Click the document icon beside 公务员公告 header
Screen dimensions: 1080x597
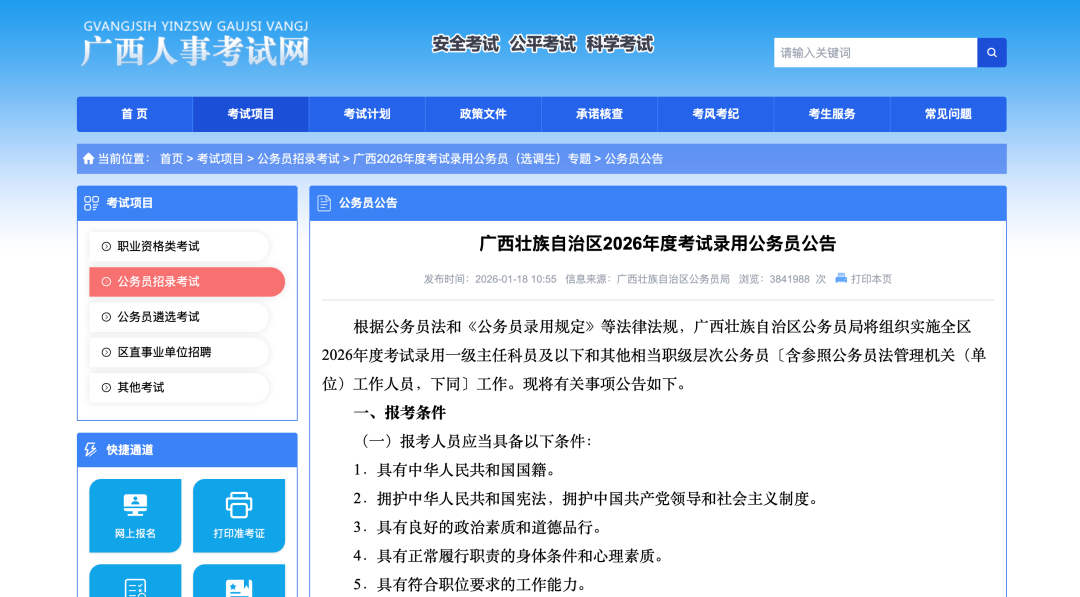(x=324, y=203)
